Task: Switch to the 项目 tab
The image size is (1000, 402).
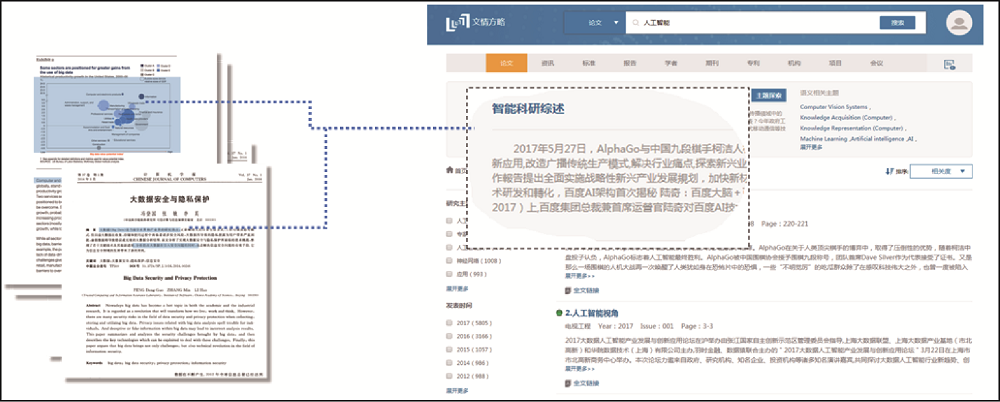Action: pos(835,64)
